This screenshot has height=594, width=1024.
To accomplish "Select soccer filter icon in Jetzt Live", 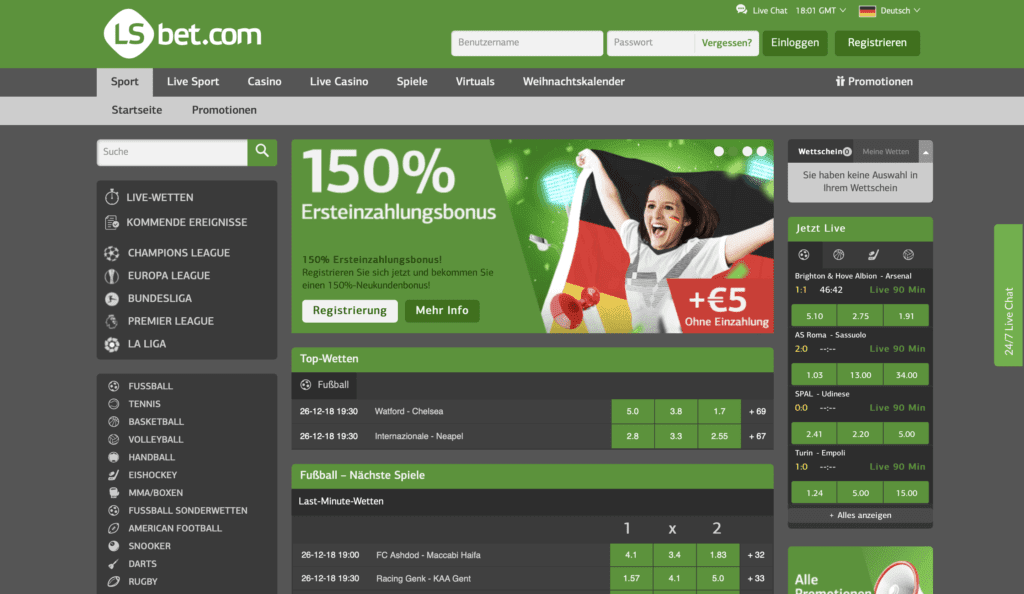I will click(804, 255).
